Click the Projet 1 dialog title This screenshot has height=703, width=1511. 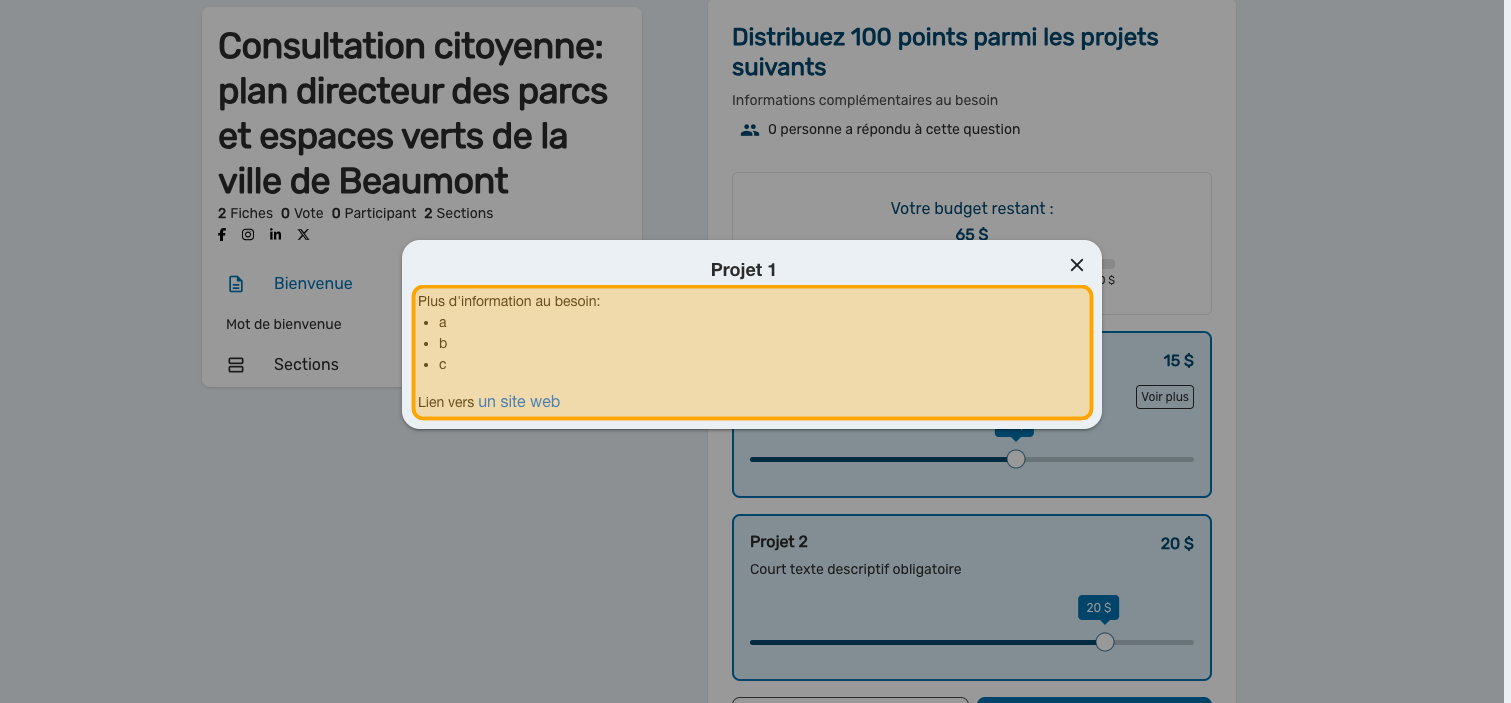[743, 270]
